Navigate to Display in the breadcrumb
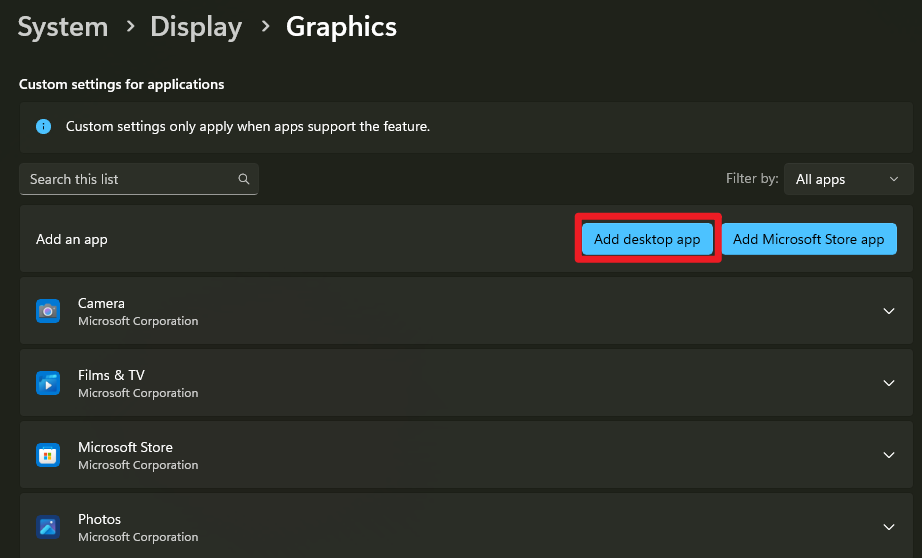Viewport: 922px width, 558px height. [x=196, y=27]
